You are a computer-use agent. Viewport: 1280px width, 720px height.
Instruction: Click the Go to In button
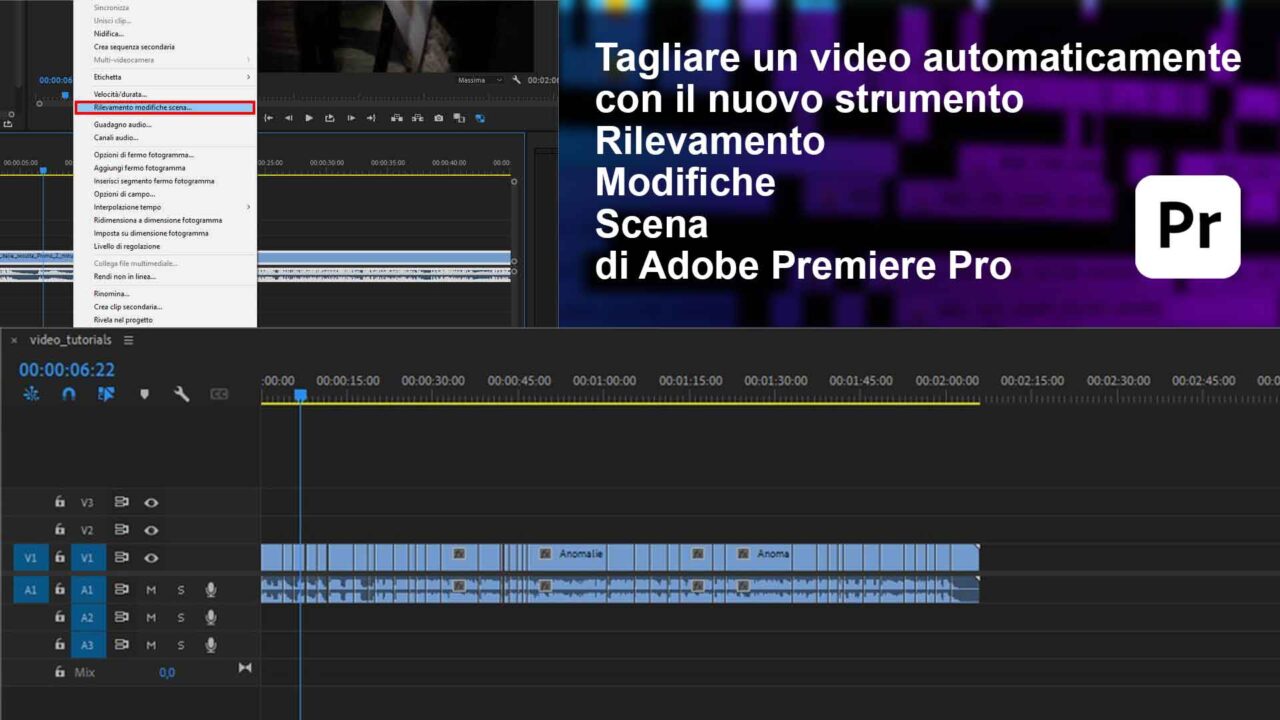click(x=268, y=117)
